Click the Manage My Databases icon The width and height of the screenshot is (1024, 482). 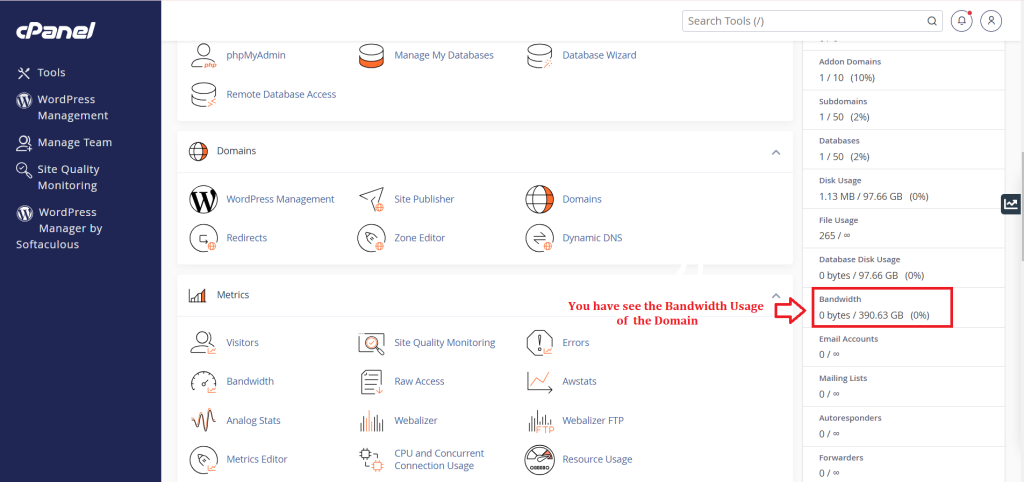click(x=372, y=56)
